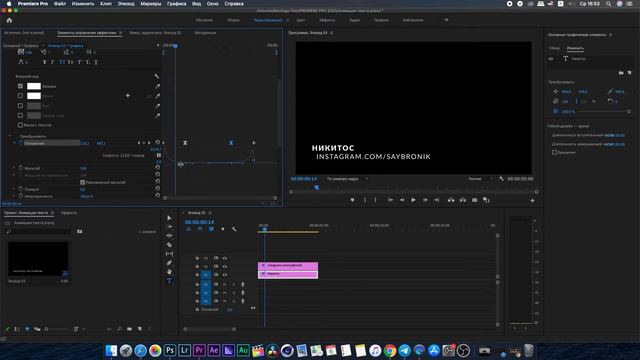
Task: Click New Layer icon in Essential Graphics
Action: tap(629, 73)
